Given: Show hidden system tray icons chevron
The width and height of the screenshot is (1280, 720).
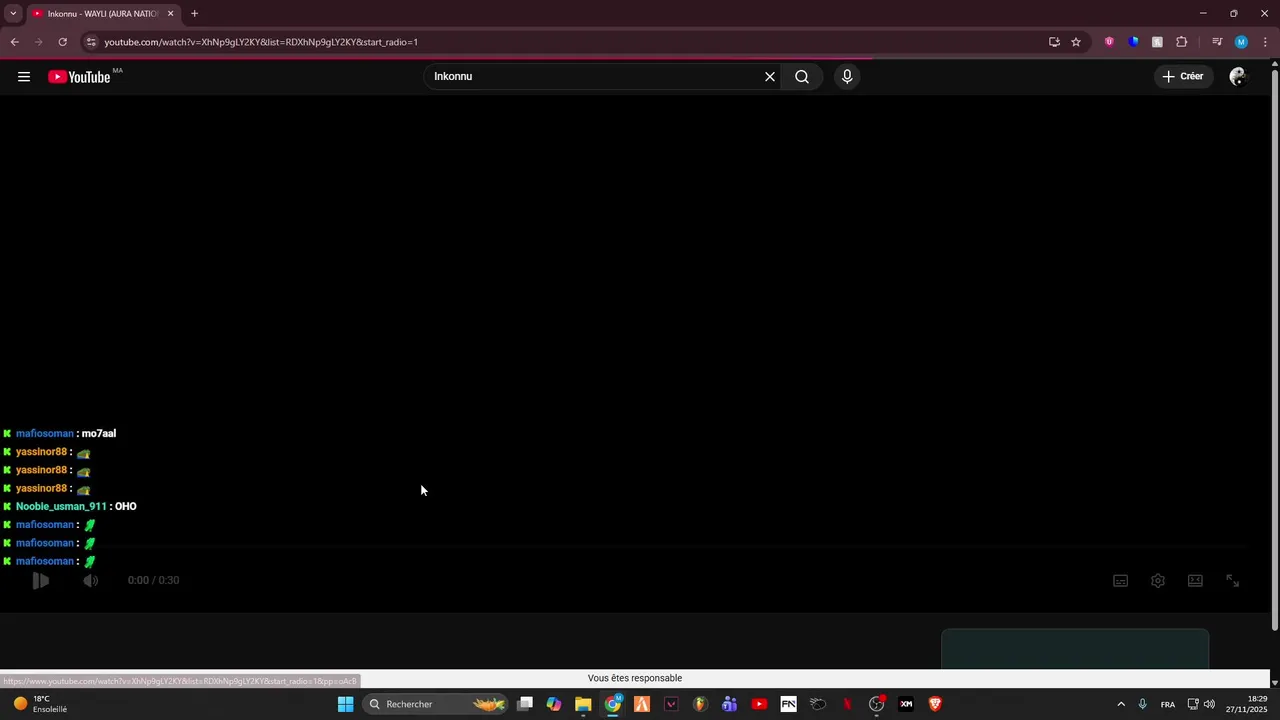Looking at the screenshot, I should [1121, 704].
